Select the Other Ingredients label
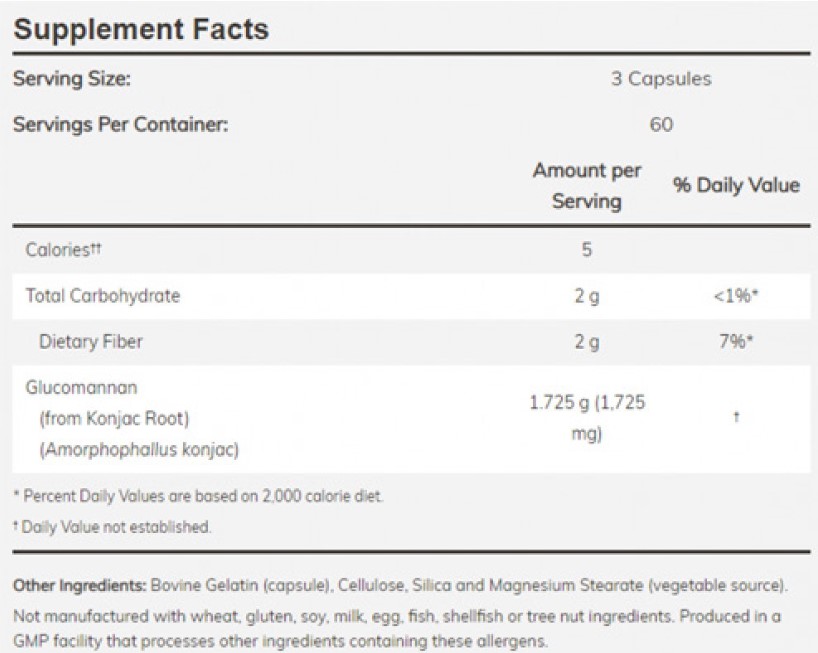This screenshot has width=818, height=653. (x=77, y=585)
